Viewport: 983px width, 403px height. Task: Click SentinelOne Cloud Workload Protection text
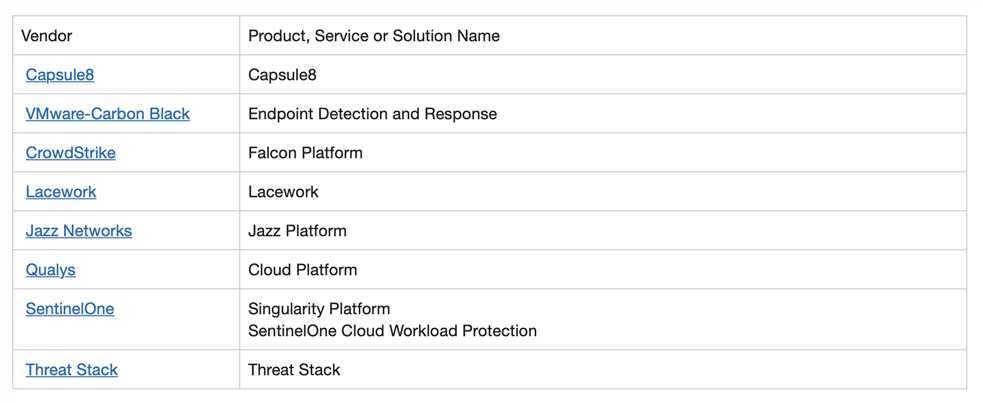coord(392,331)
